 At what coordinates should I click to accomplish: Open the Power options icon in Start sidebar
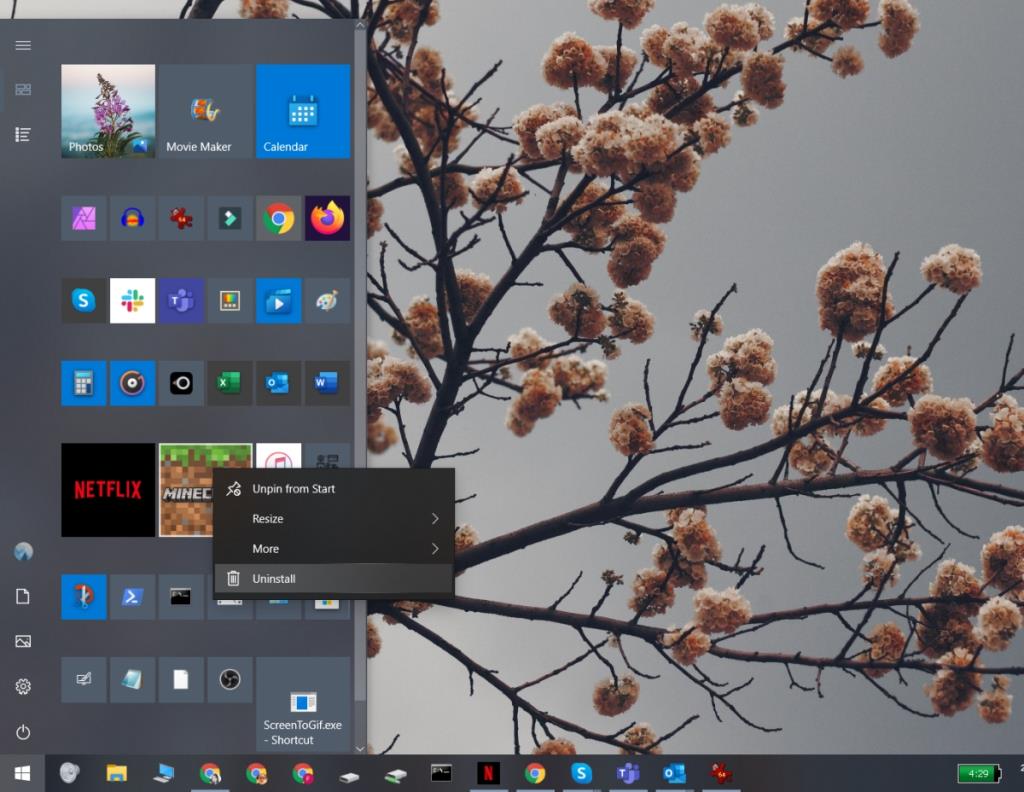22,732
